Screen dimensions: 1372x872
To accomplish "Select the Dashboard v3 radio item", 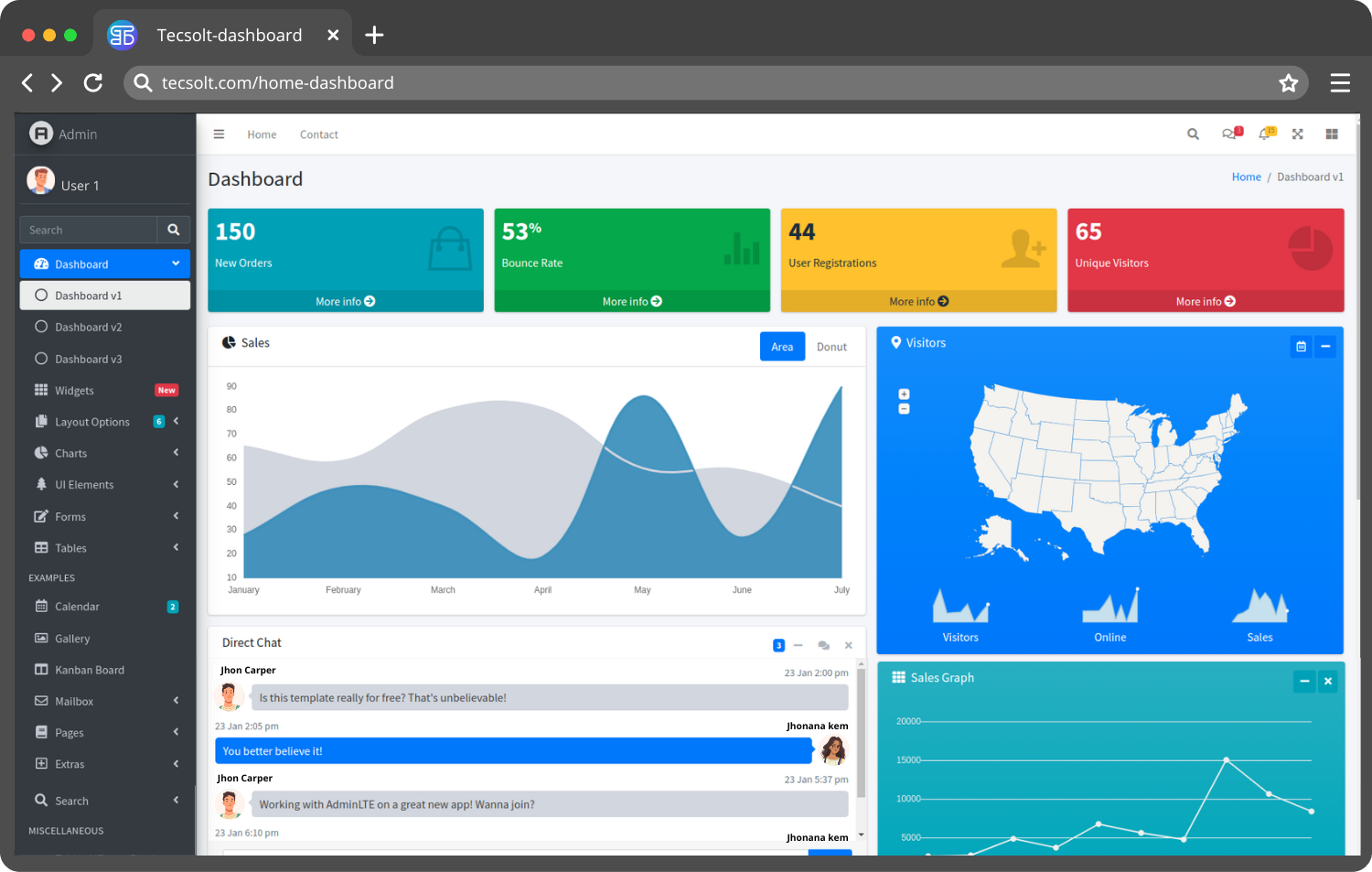I will pyautogui.click(x=88, y=359).
